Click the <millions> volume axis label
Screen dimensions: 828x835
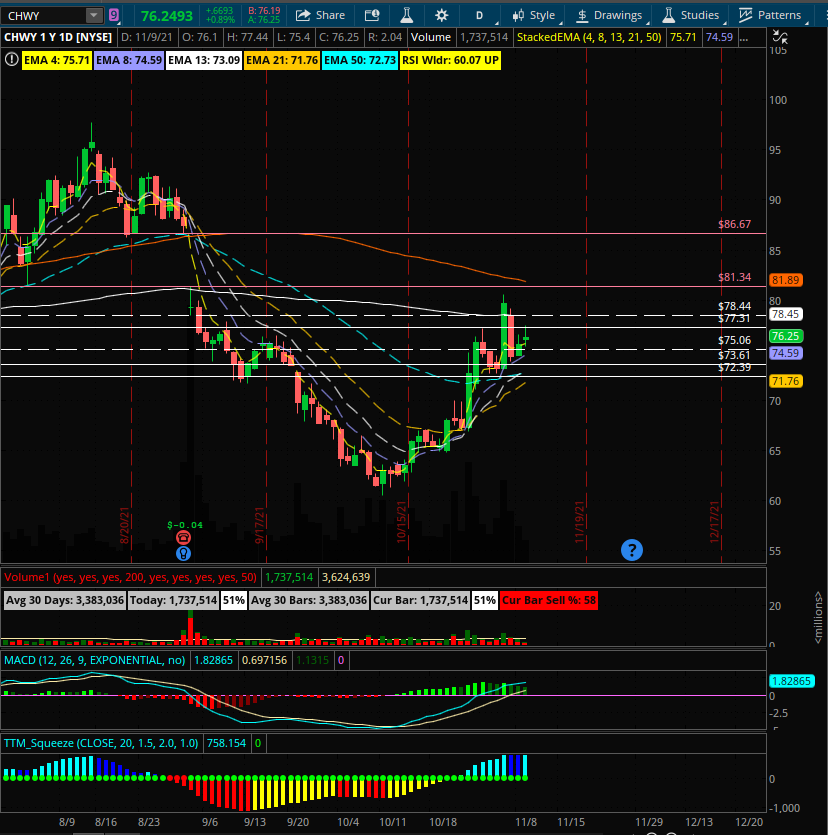click(818, 618)
